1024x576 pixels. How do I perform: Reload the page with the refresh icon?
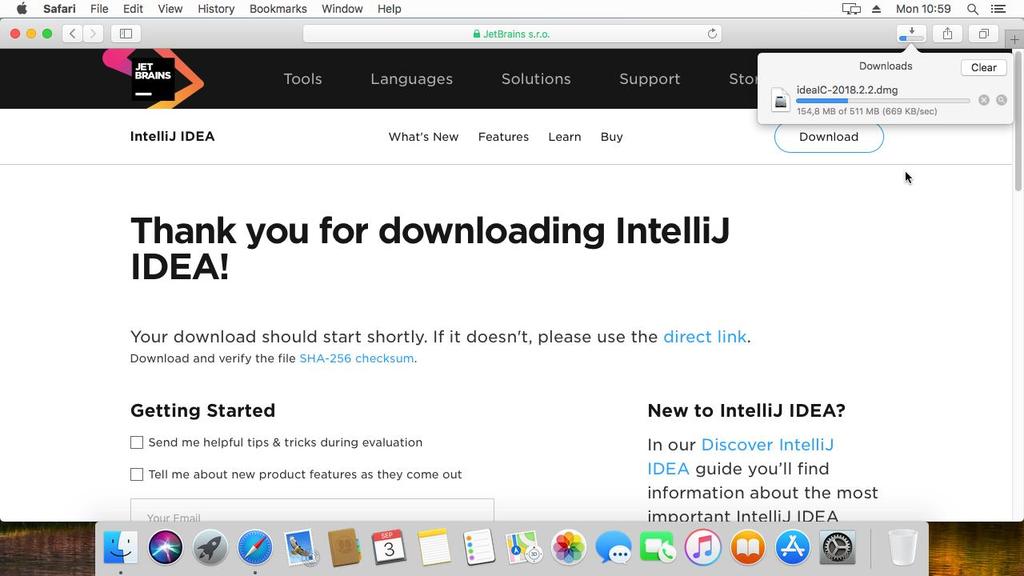712,33
